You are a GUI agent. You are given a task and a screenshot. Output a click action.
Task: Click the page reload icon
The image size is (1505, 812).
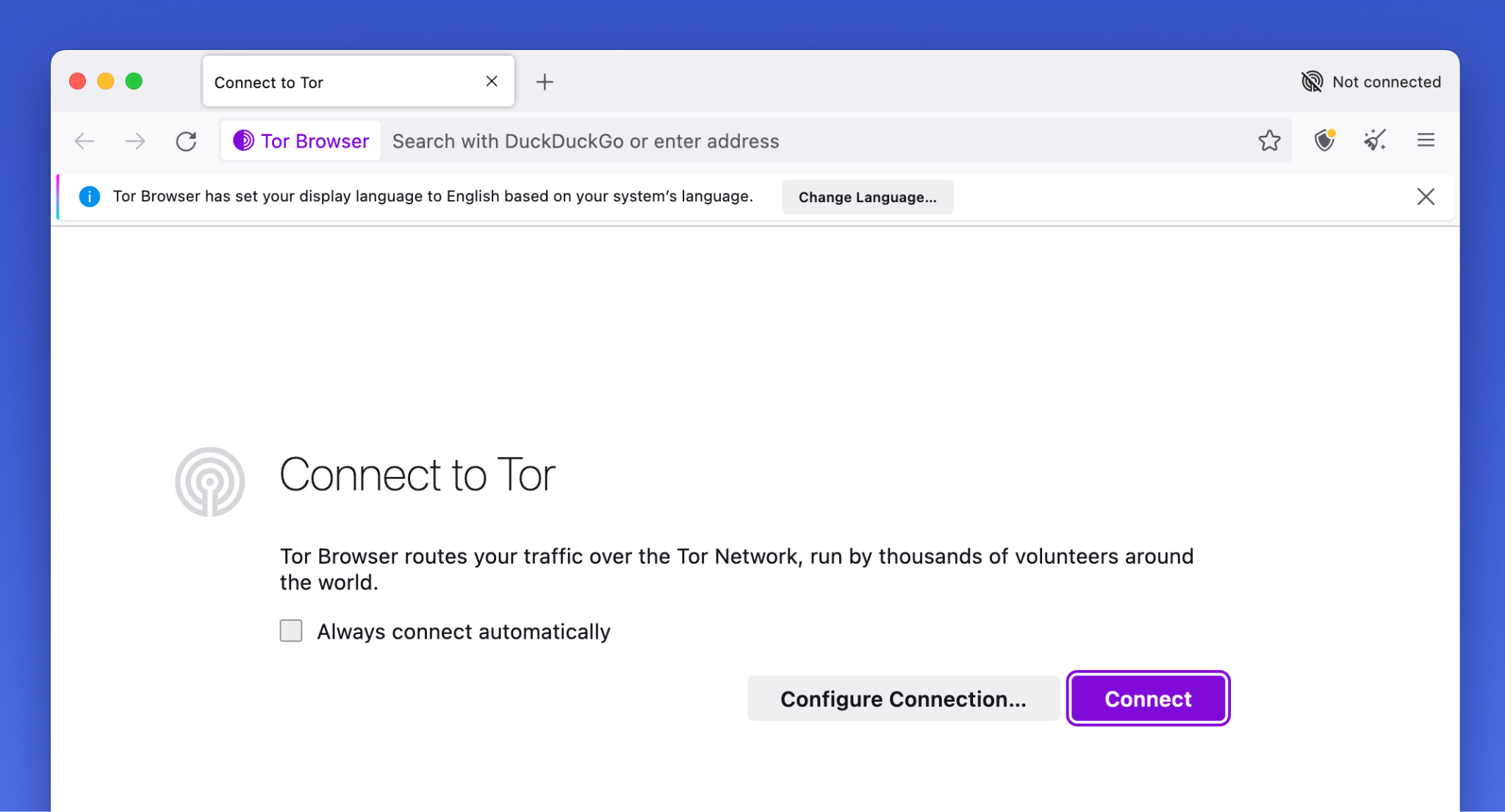click(186, 140)
